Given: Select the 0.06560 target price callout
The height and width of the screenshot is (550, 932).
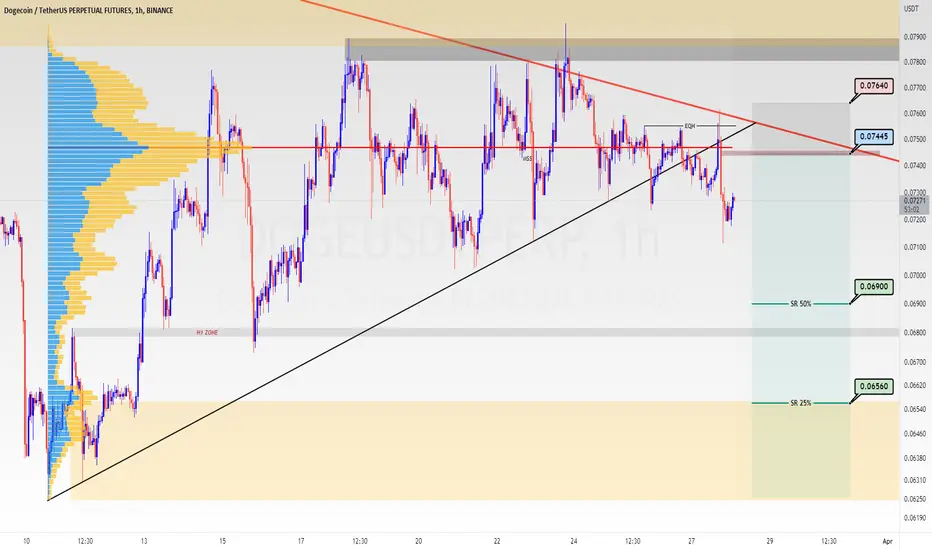Looking at the screenshot, I should click(874, 386).
